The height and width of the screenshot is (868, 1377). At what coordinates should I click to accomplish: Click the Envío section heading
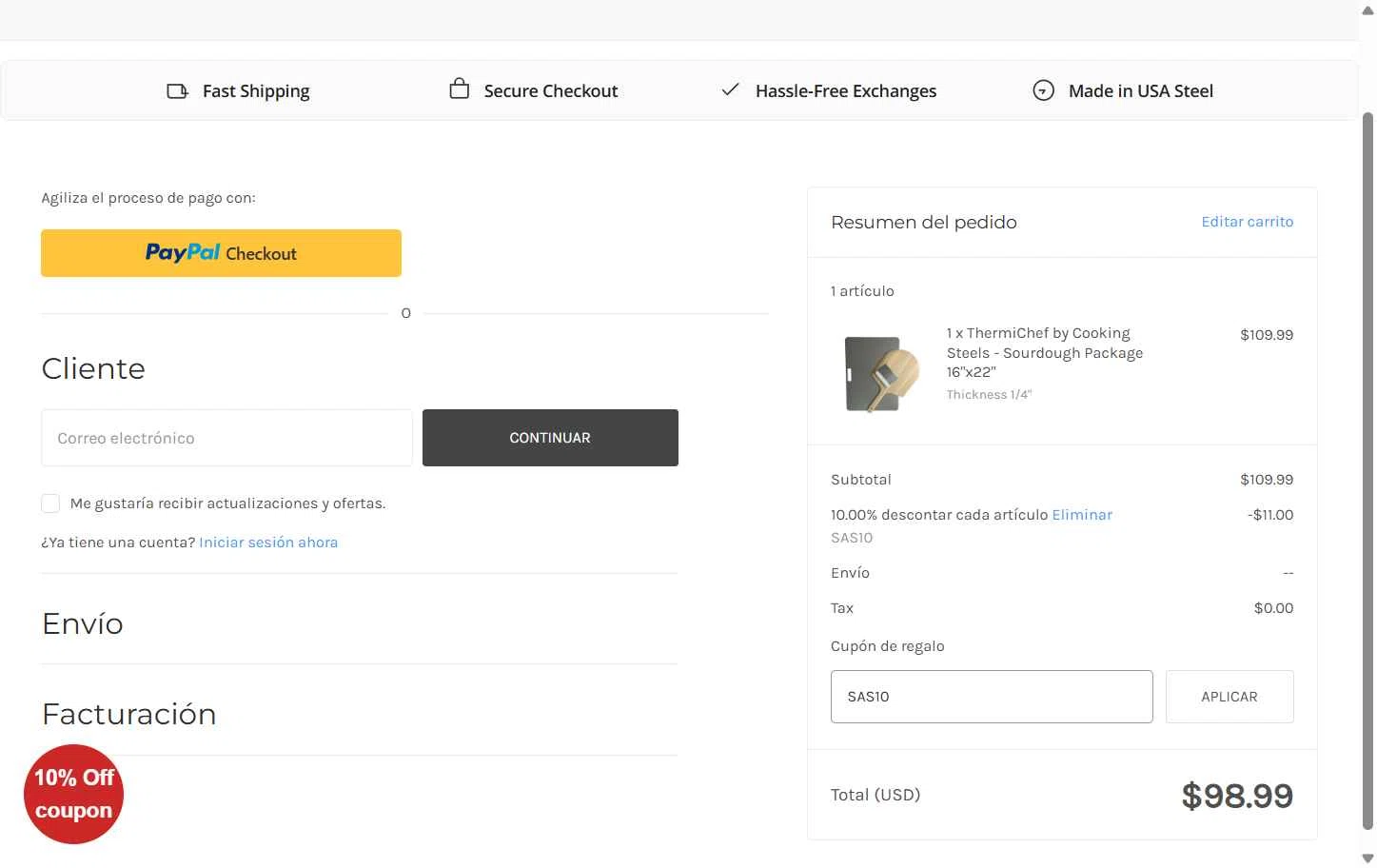coord(83,624)
